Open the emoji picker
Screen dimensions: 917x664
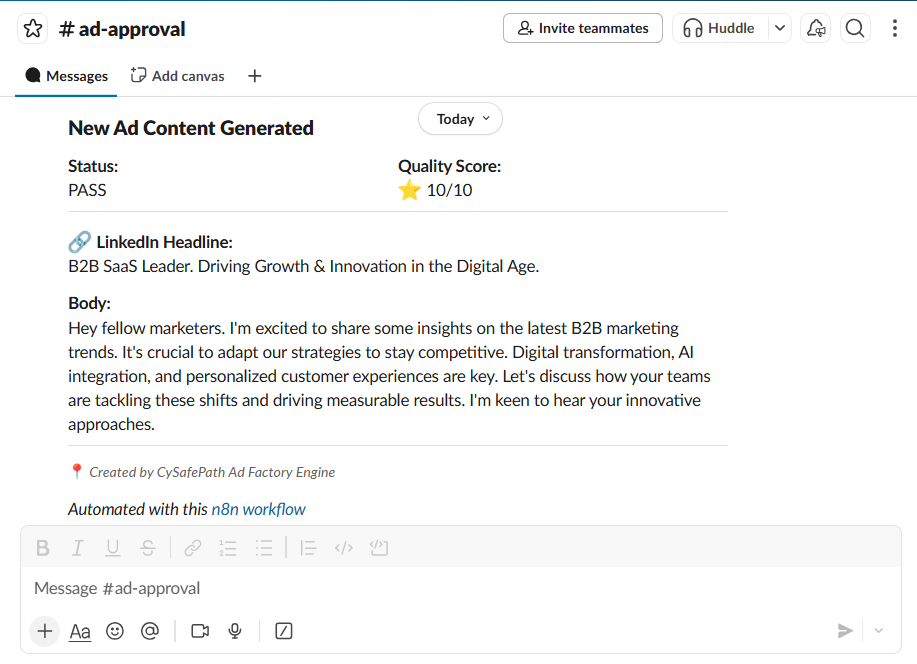(115, 631)
